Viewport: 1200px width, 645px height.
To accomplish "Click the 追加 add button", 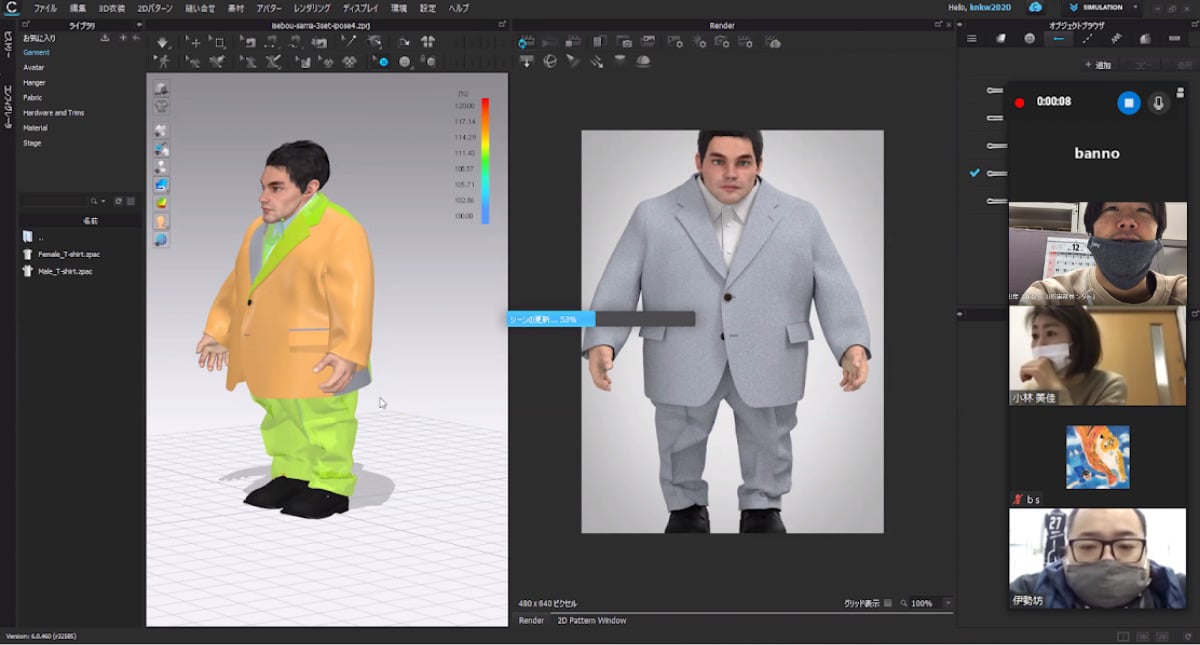I will coord(1099,65).
